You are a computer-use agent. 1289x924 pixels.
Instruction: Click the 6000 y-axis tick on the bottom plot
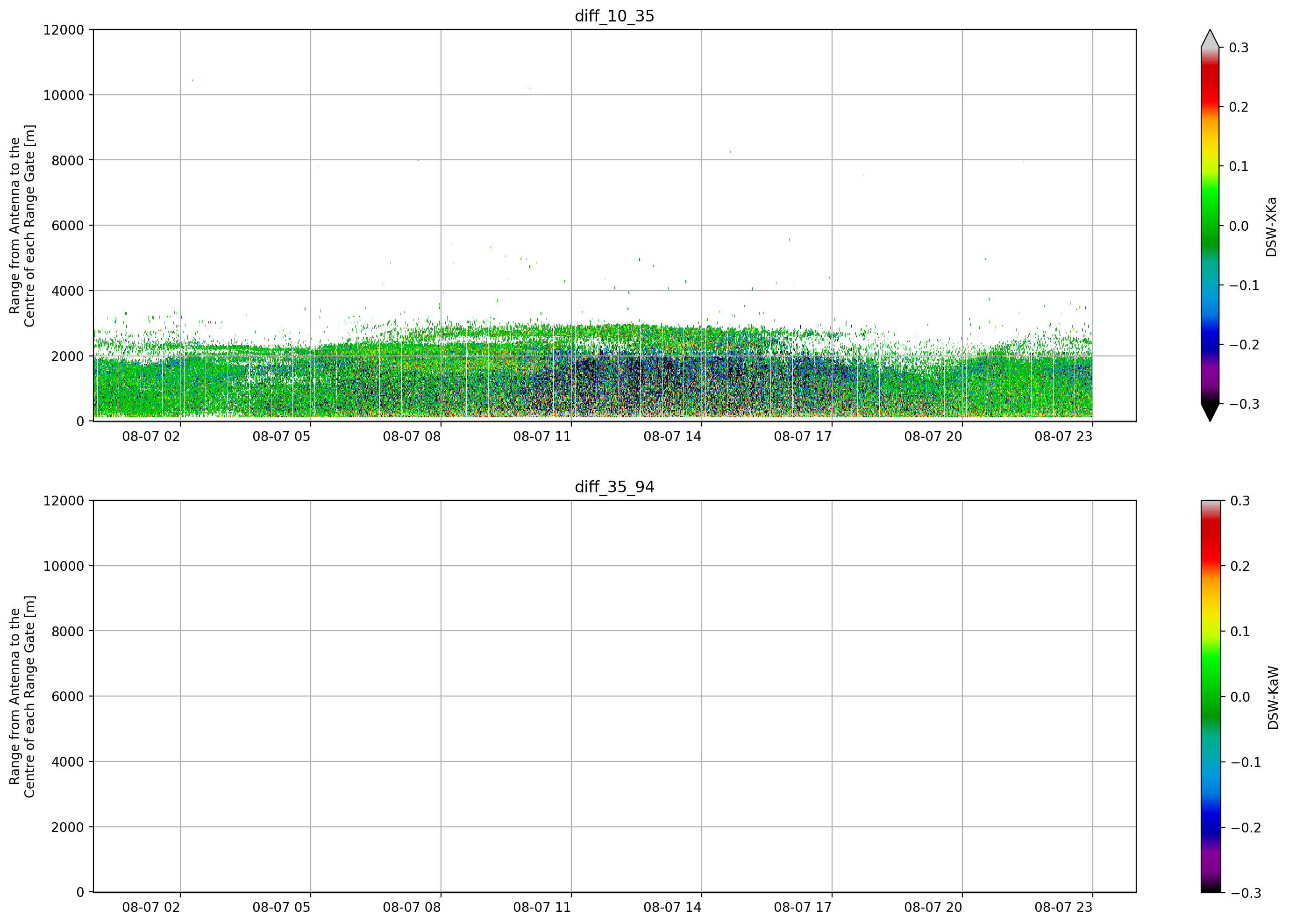(x=67, y=696)
